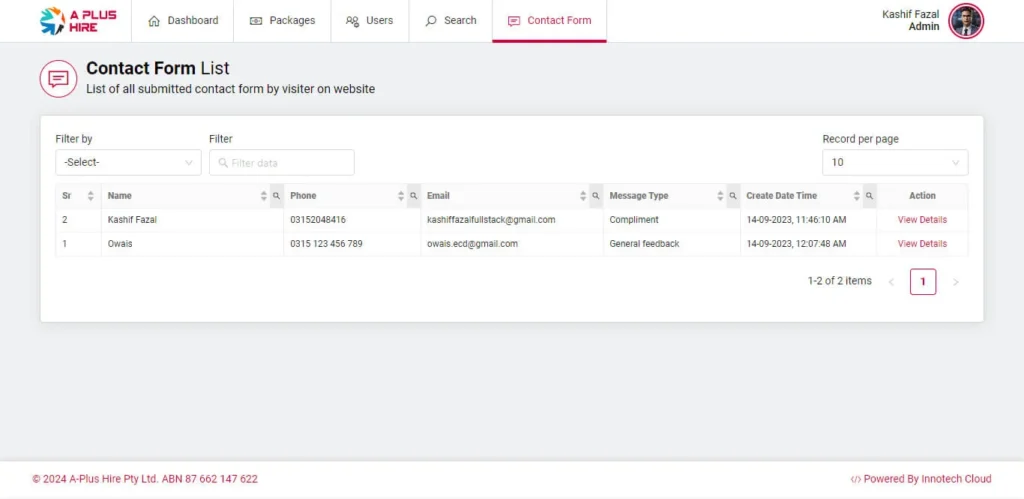1024x499 pixels.
Task: Click the Create Date Time search icon
Action: 869,196
